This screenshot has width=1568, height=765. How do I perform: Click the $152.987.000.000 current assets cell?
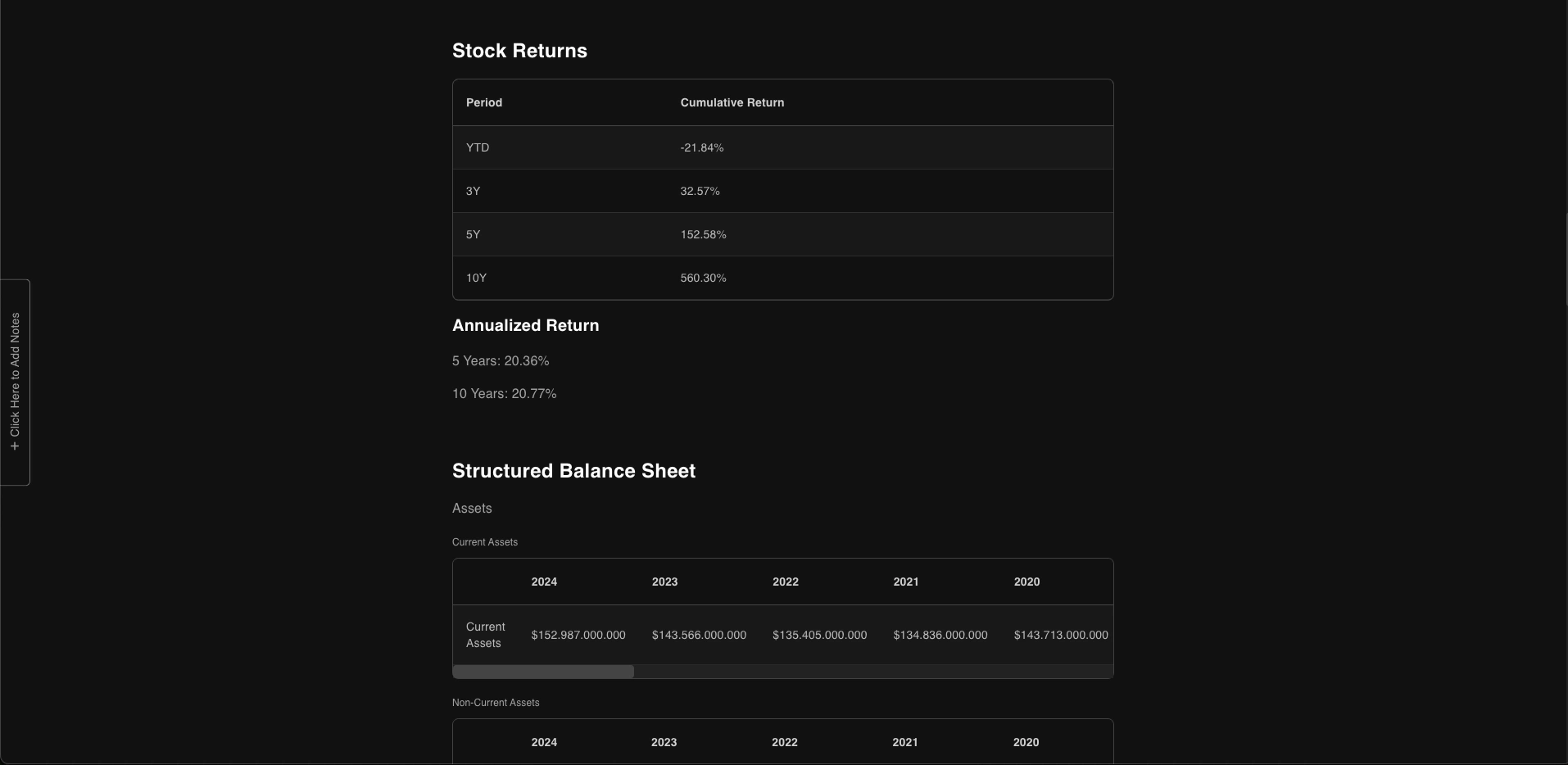pos(578,635)
